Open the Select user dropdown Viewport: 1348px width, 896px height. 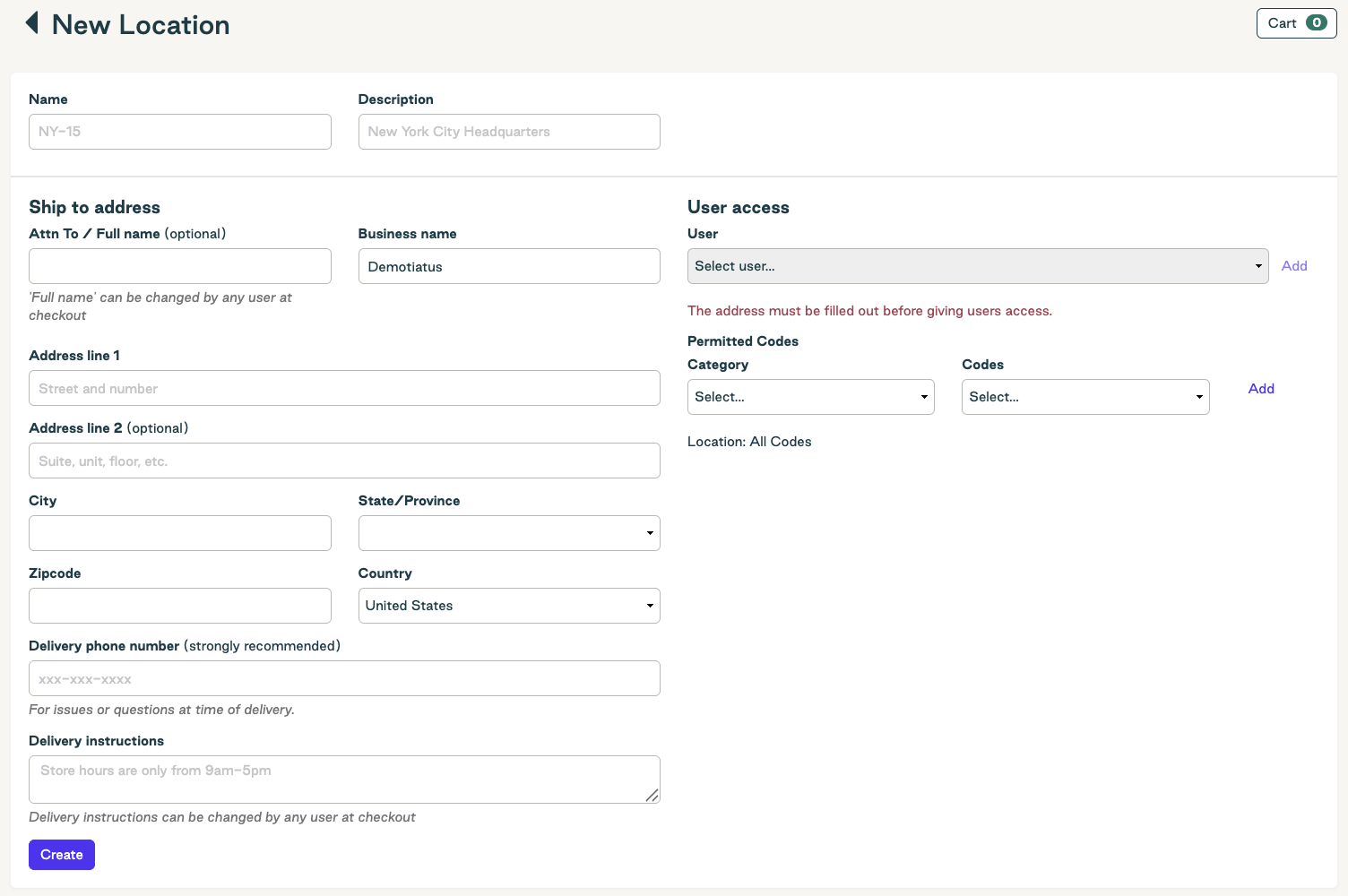tap(978, 266)
